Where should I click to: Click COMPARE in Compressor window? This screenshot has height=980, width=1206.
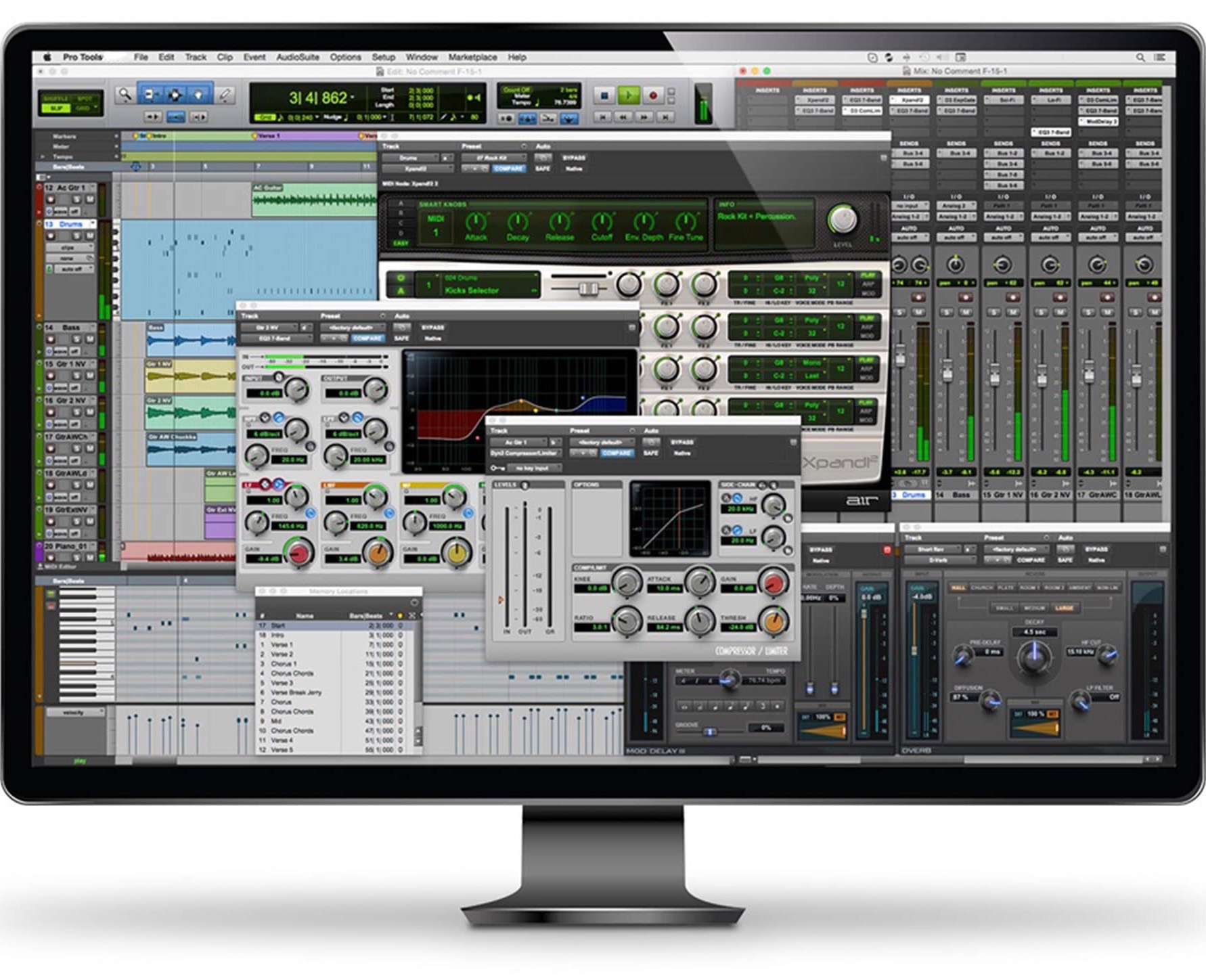(x=617, y=453)
